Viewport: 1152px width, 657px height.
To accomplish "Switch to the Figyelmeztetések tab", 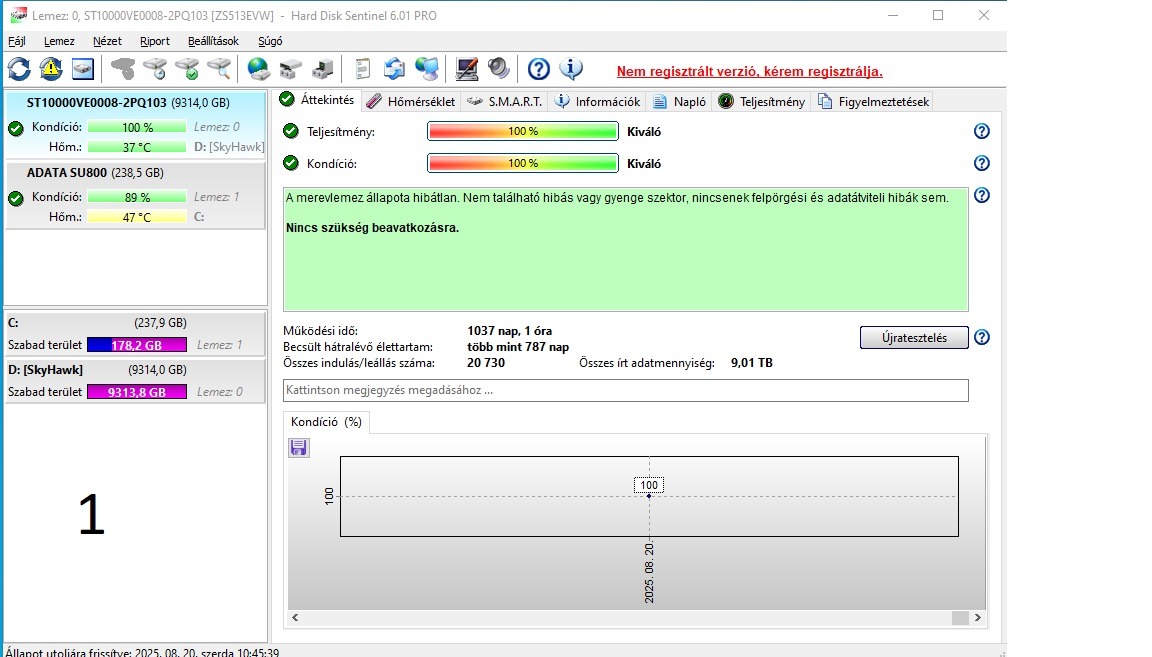I will click(x=874, y=101).
